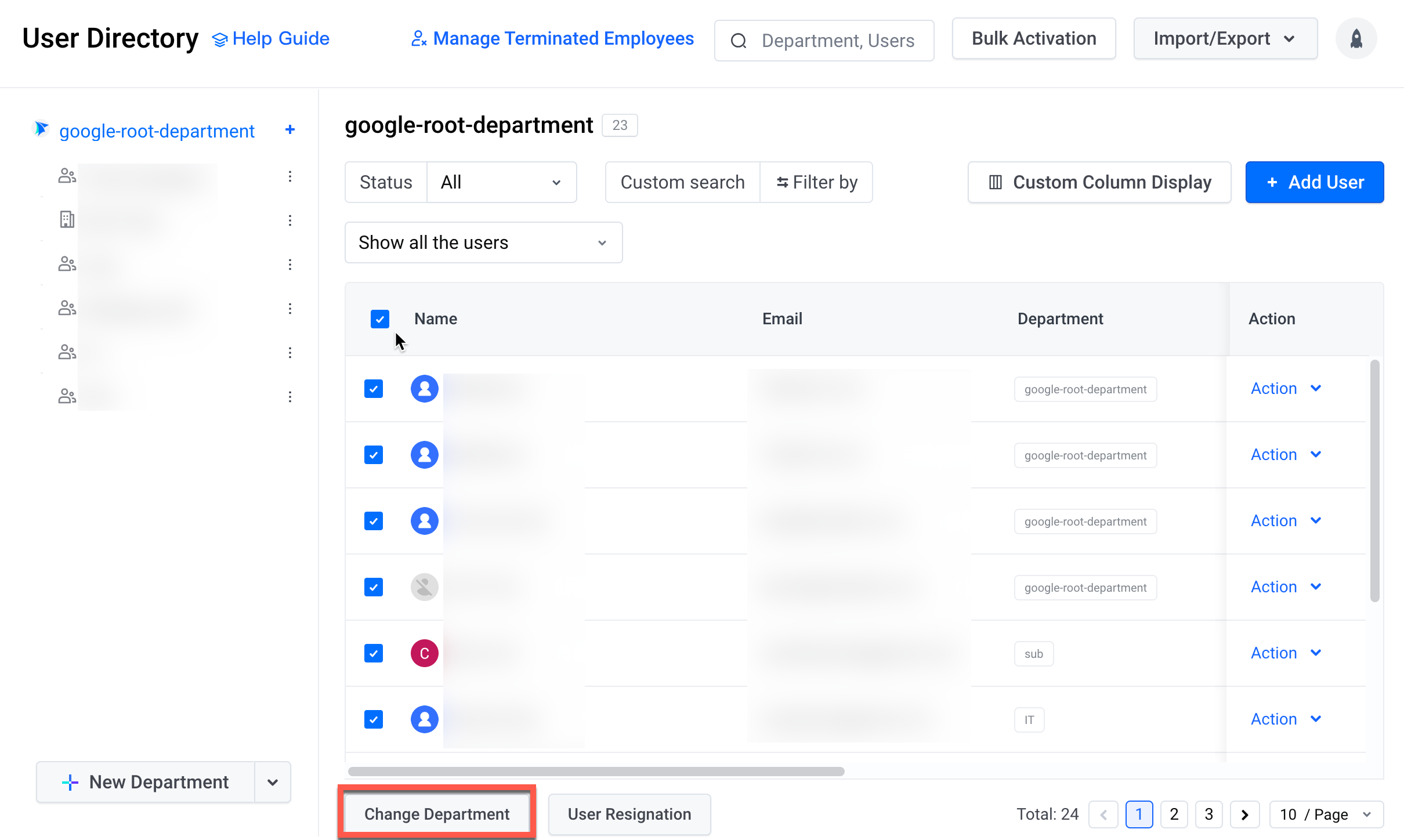Open the Action dropdown in first row
Screen dimensions: 1404x840
1286,389
